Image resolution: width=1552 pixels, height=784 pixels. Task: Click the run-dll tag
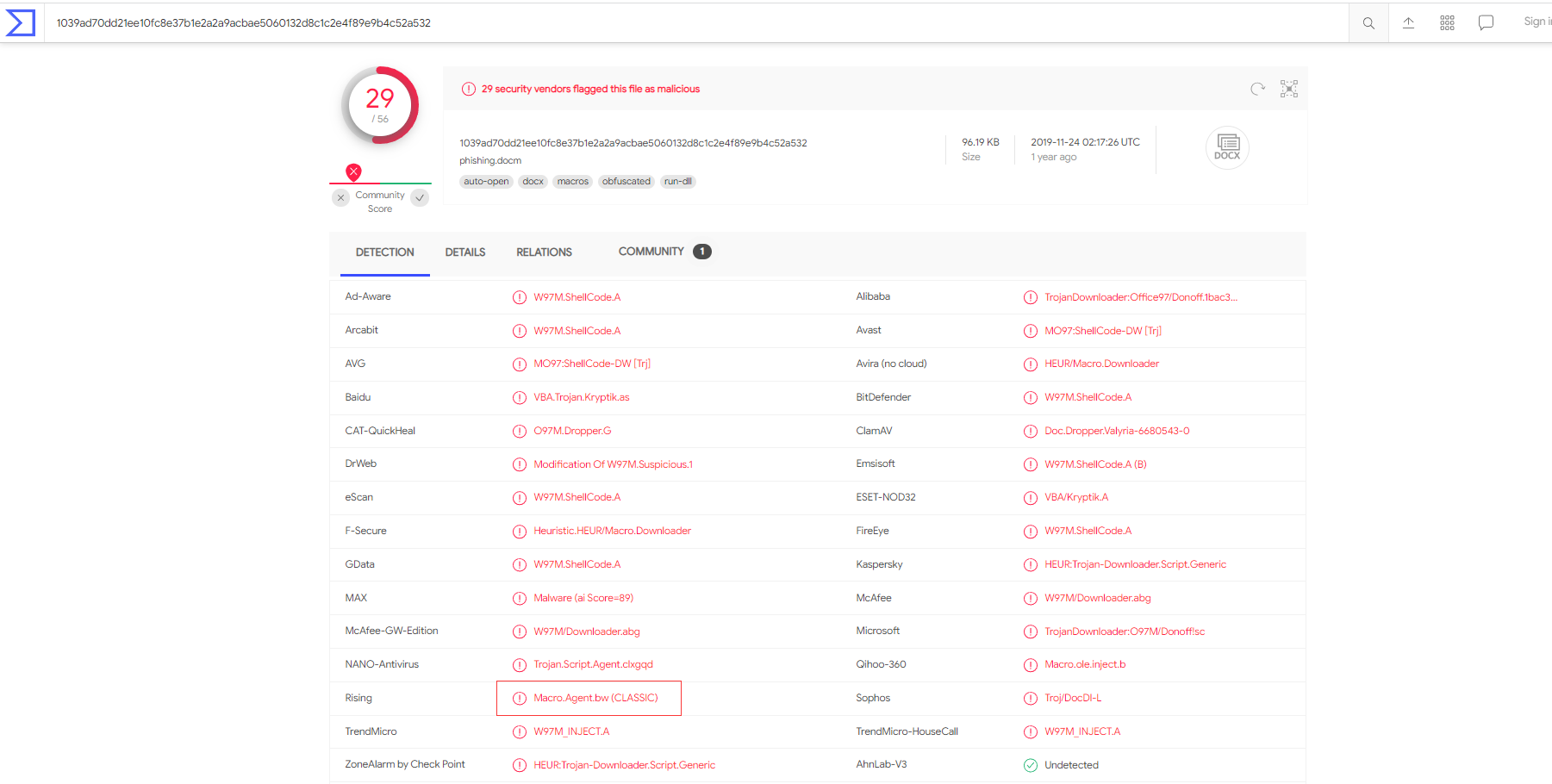(x=678, y=181)
